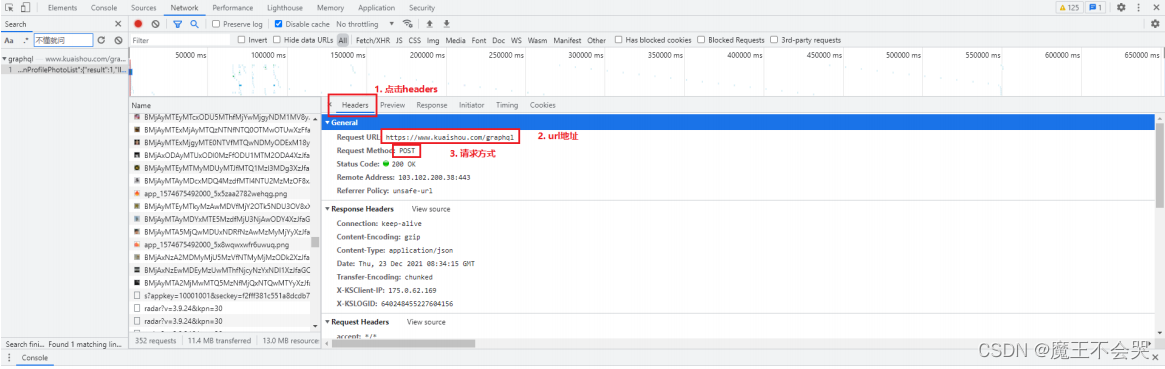The image size is (1165, 369).
Task: Open network settings gear on toolbar row
Action: click(x=1155, y=24)
